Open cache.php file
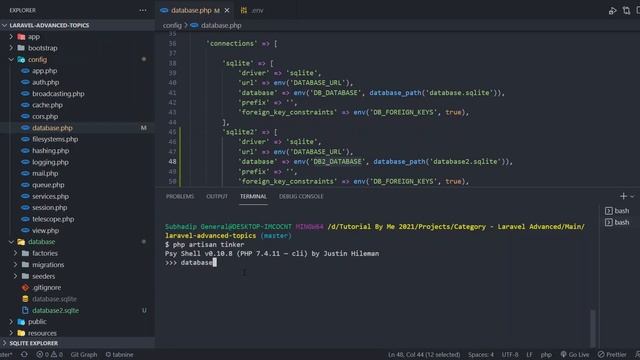The image size is (640, 360). point(47,105)
